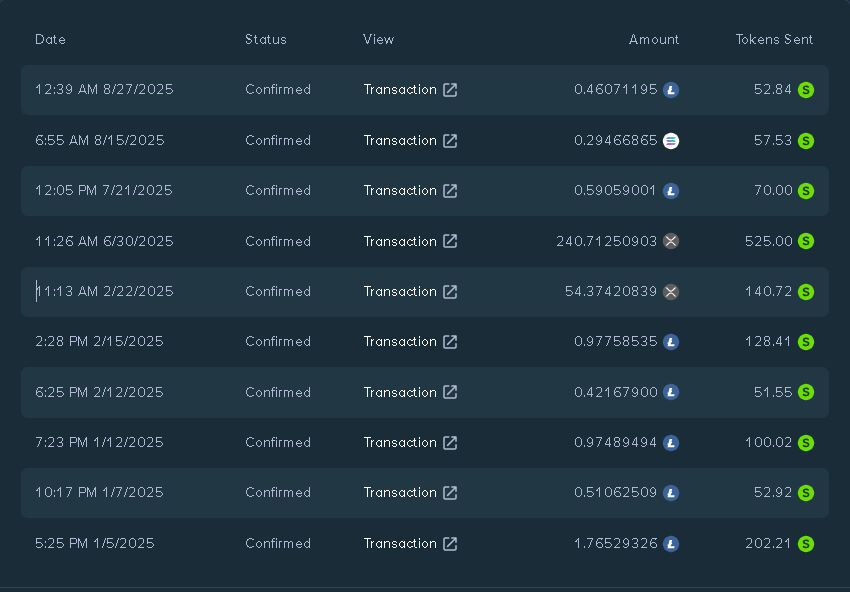Click Litecoin icon beside 0.42167900
Viewport: 850px width, 592px height.
pyautogui.click(x=671, y=392)
